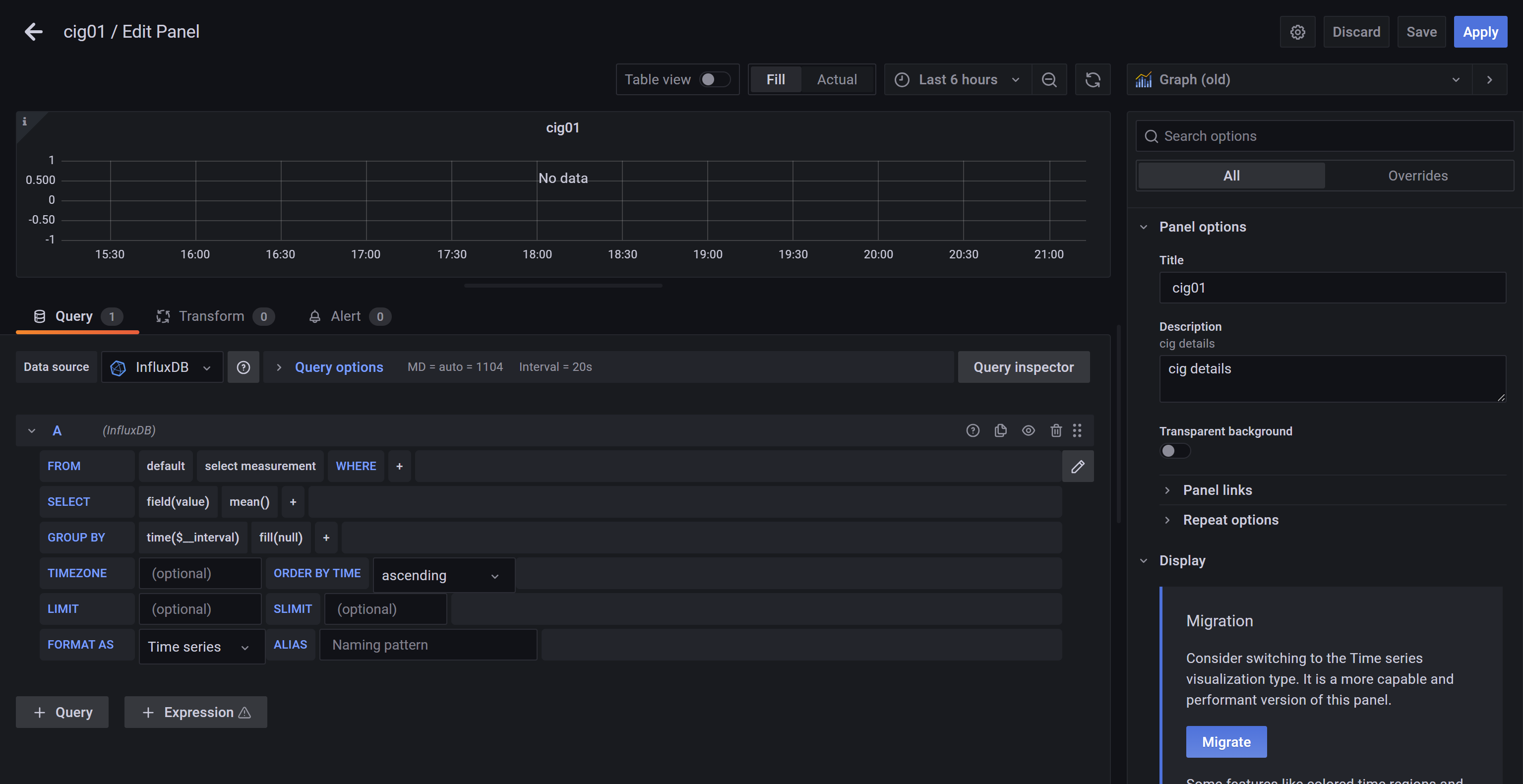
Task: Select the Overrides options filter
Action: point(1418,176)
